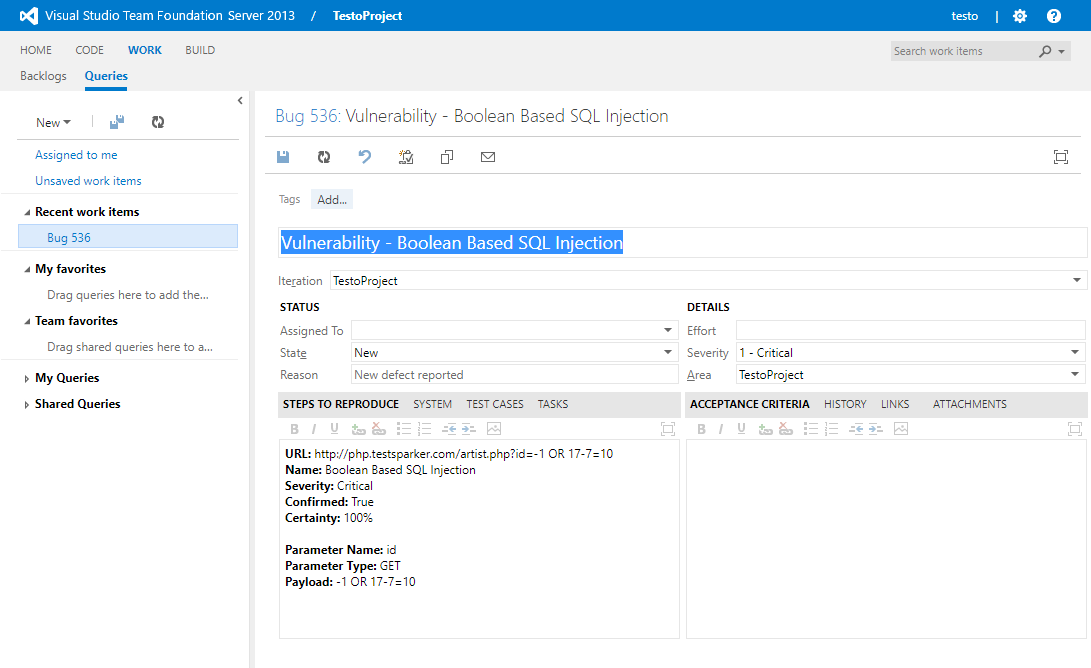Open the Backlogs view
The image size is (1091, 668).
pyautogui.click(x=42, y=76)
